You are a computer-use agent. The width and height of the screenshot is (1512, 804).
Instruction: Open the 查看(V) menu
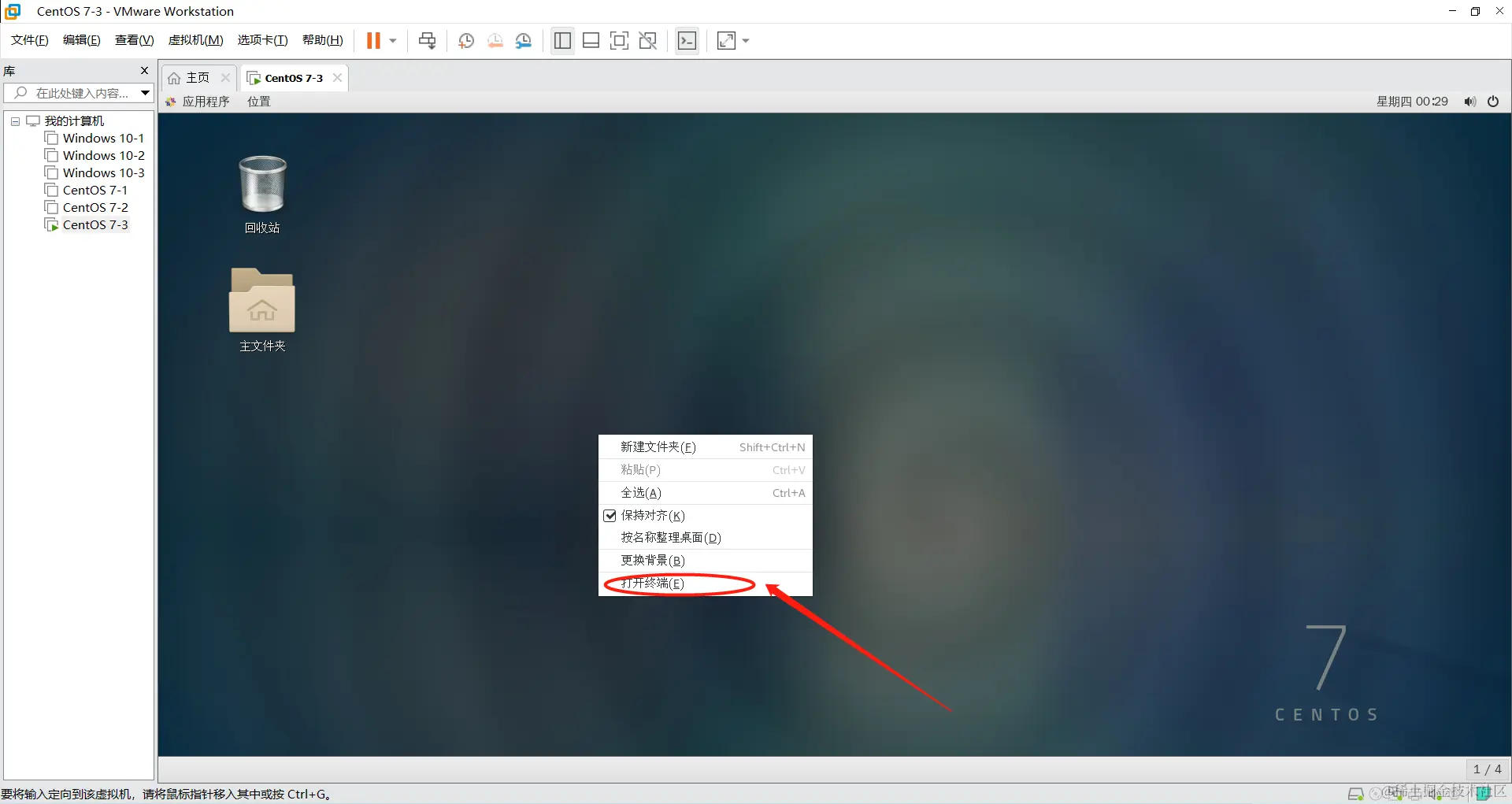(135, 40)
